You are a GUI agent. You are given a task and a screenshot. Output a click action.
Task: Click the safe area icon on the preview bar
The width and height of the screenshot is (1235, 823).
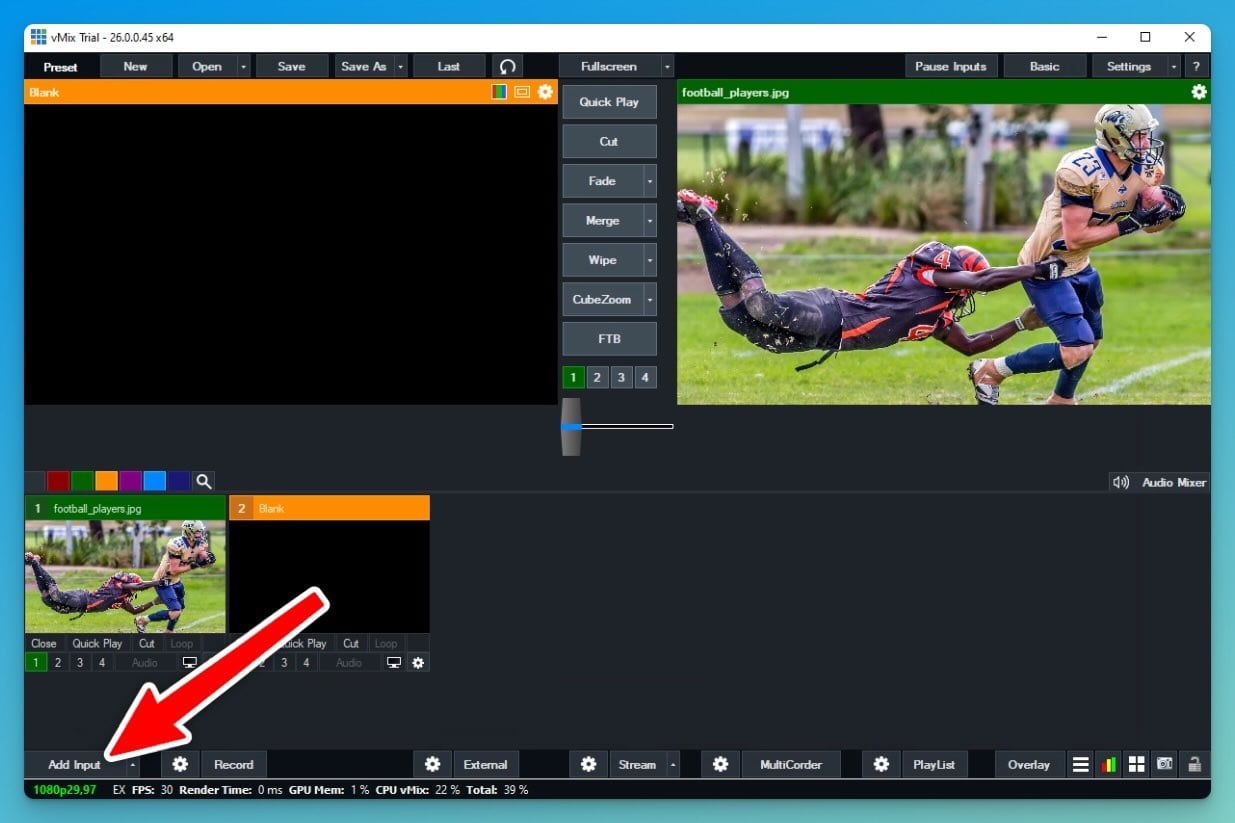point(521,91)
